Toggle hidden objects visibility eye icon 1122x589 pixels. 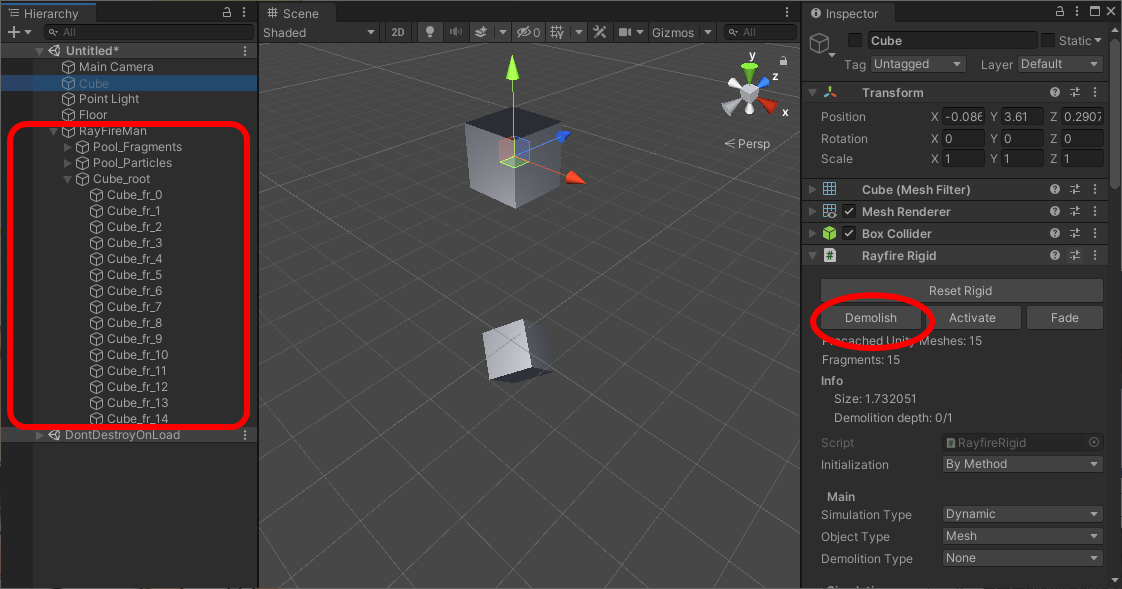pos(529,32)
